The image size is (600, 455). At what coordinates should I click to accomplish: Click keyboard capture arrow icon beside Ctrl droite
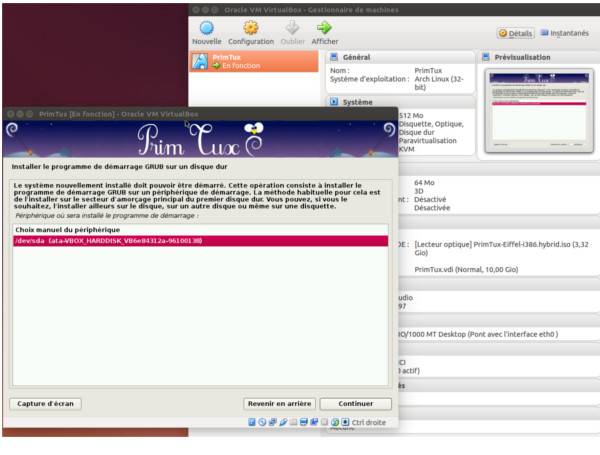tap(345, 422)
